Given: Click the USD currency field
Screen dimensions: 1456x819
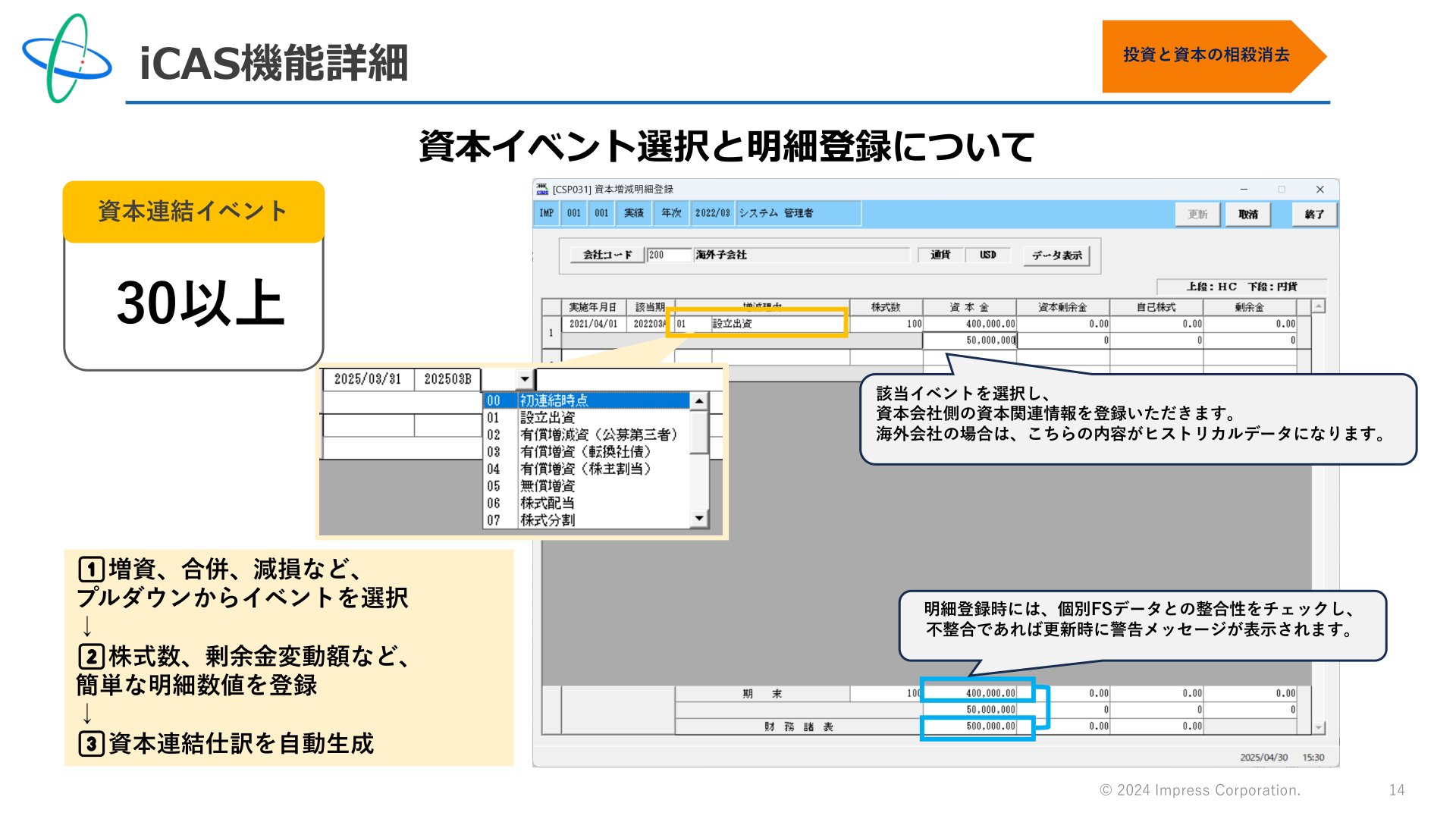Looking at the screenshot, I should [988, 255].
